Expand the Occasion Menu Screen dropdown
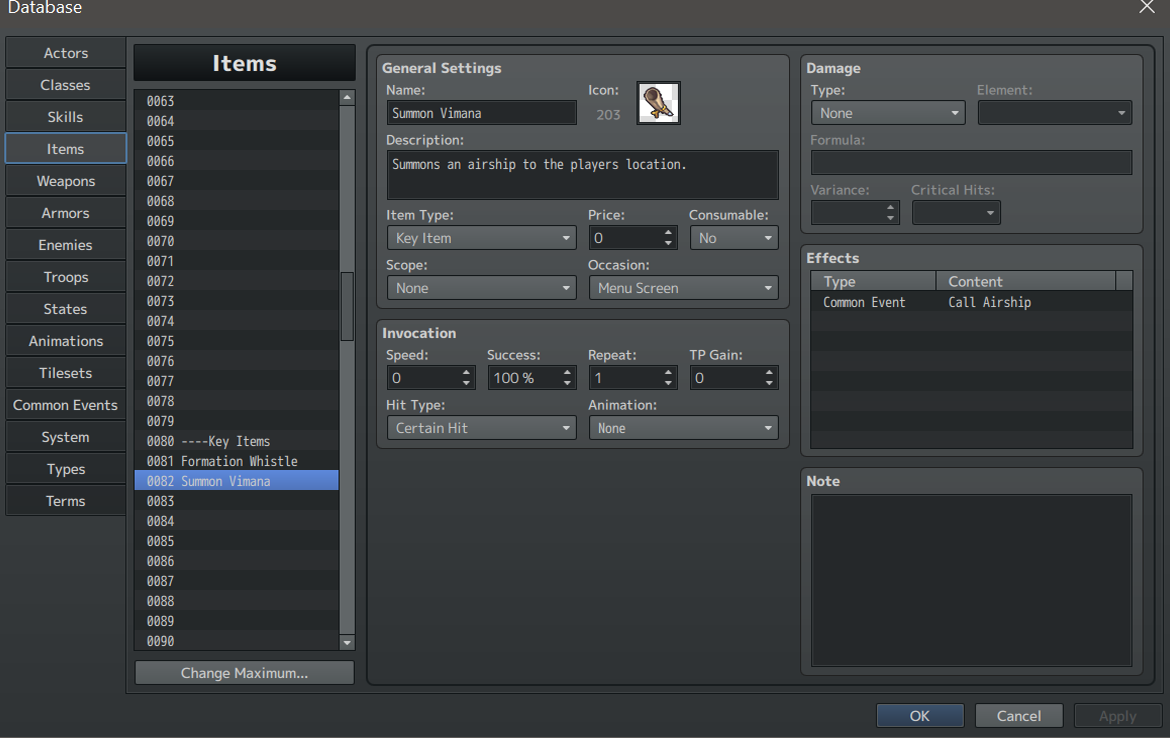The width and height of the screenshot is (1170, 738). pos(683,288)
